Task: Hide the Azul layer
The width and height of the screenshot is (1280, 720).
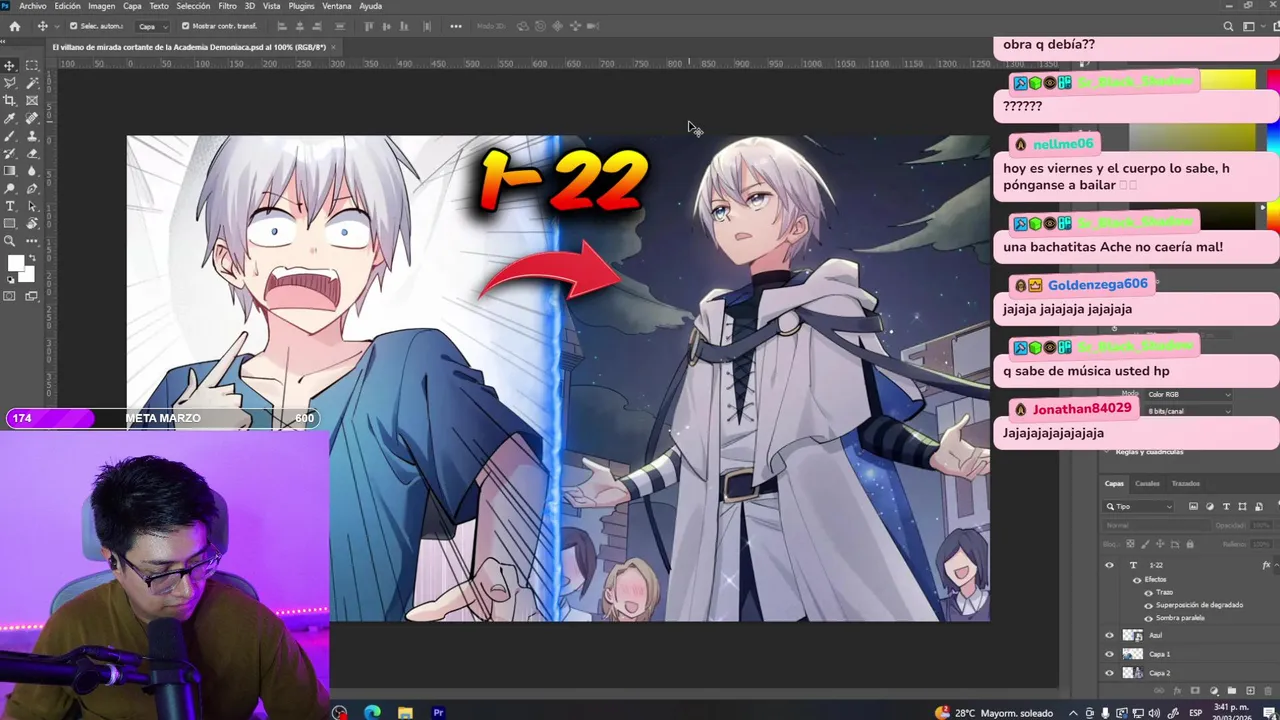Action: (x=1109, y=635)
